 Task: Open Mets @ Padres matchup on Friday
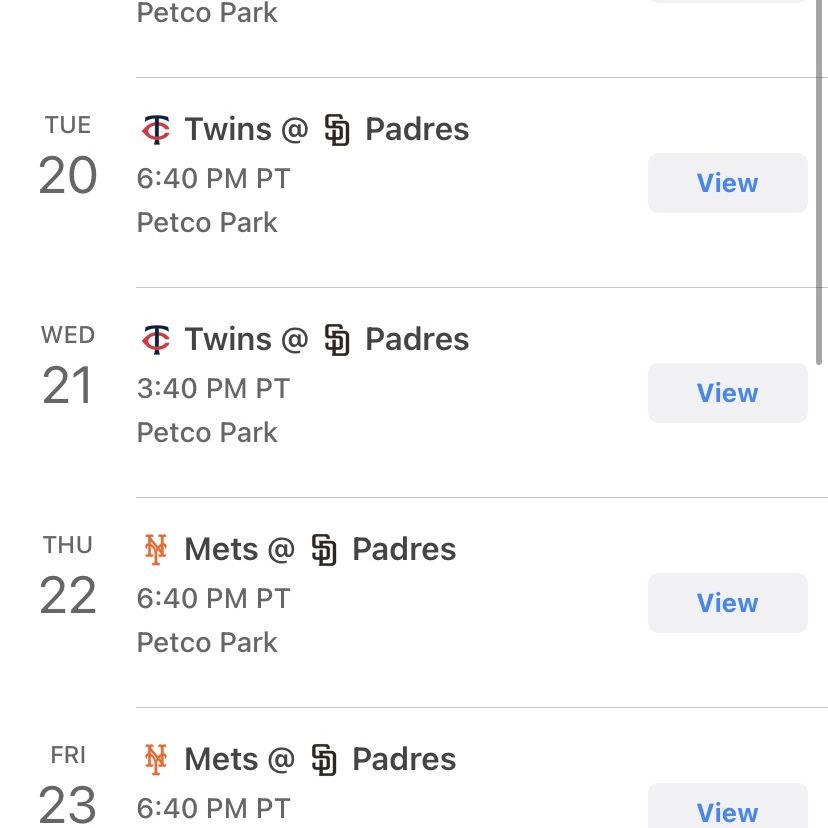click(x=299, y=759)
